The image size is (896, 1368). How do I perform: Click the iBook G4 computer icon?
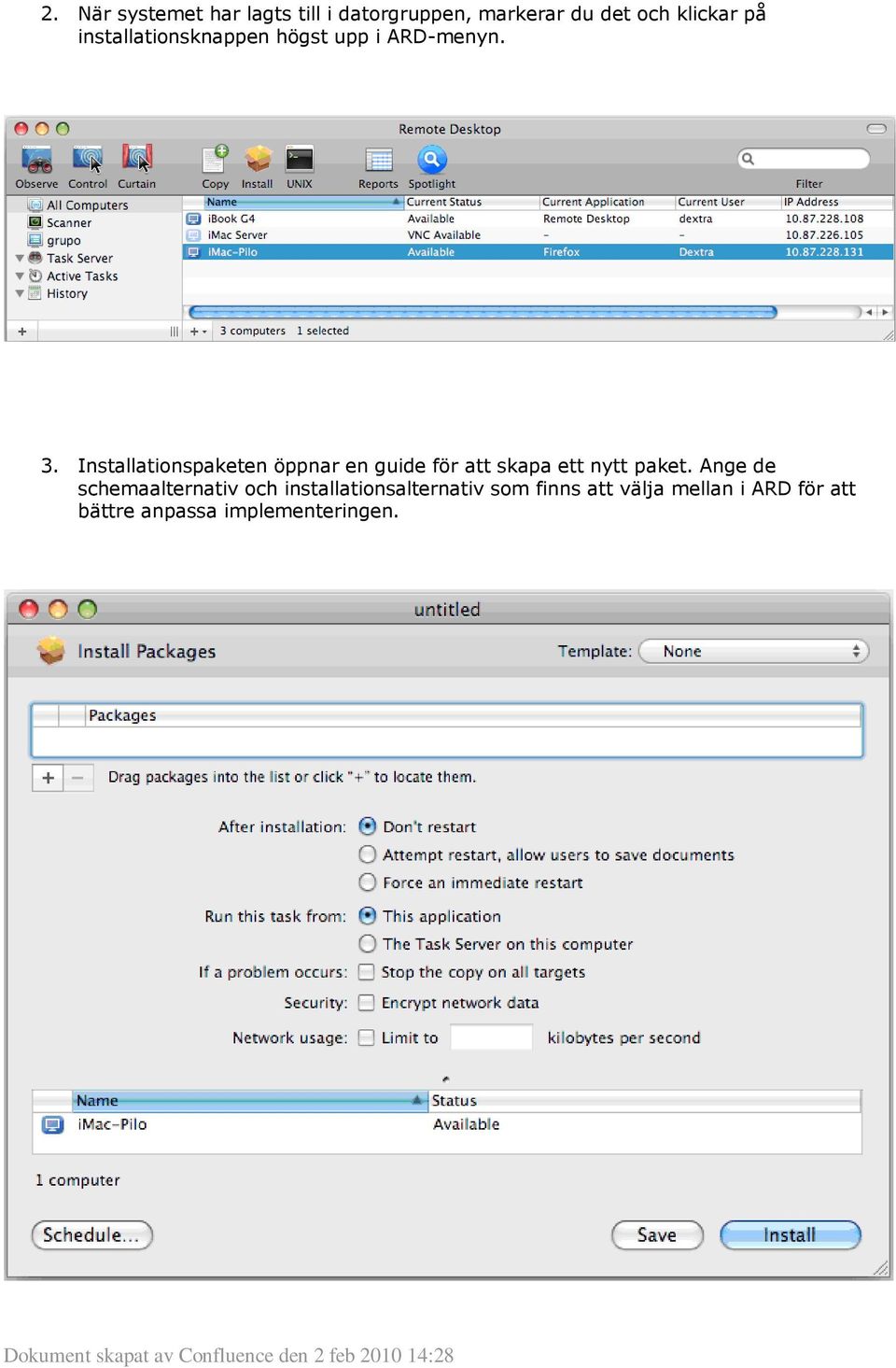tap(194, 219)
